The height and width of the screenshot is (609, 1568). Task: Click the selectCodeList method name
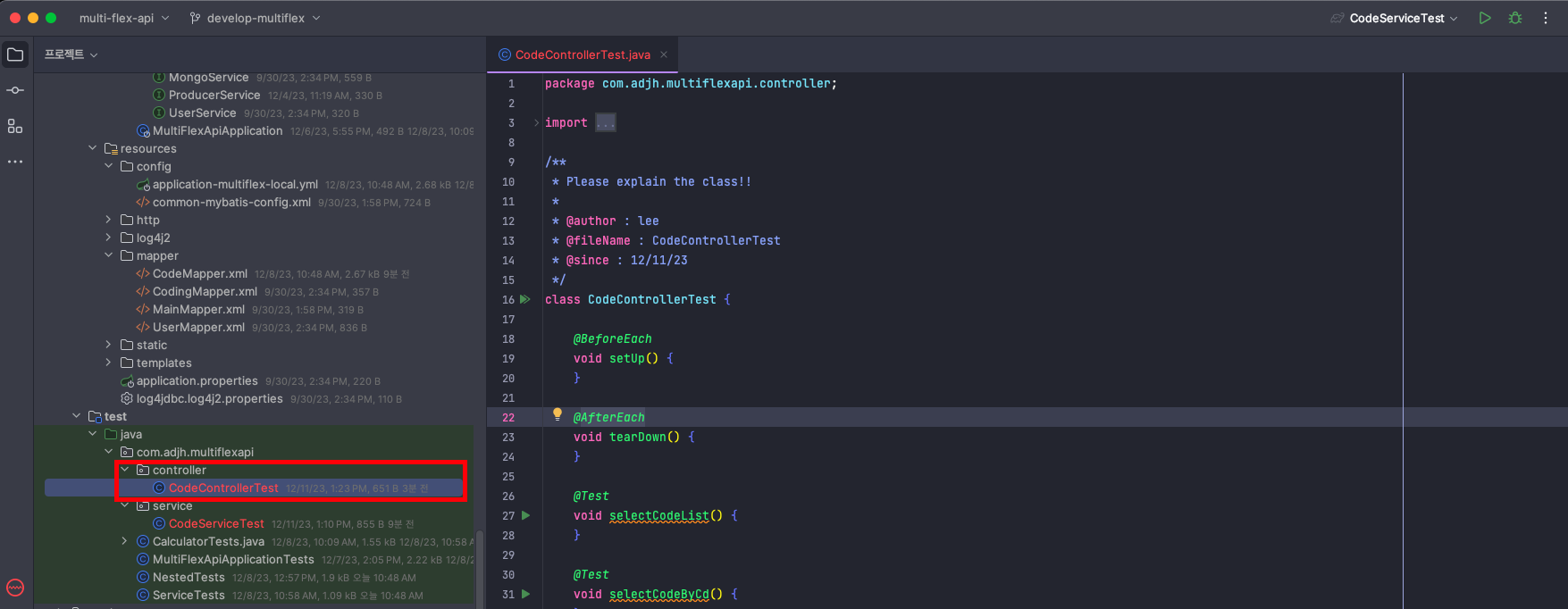[x=658, y=515]
